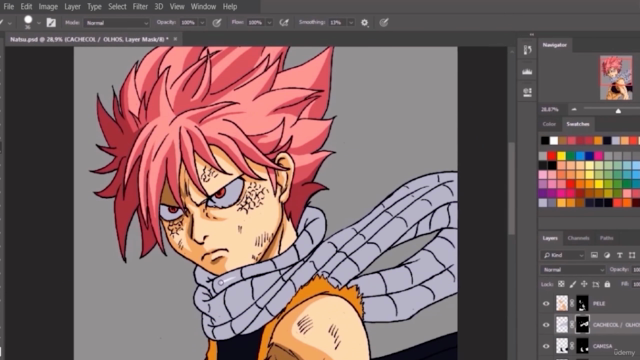Open the Window menu

pos(203,7)
